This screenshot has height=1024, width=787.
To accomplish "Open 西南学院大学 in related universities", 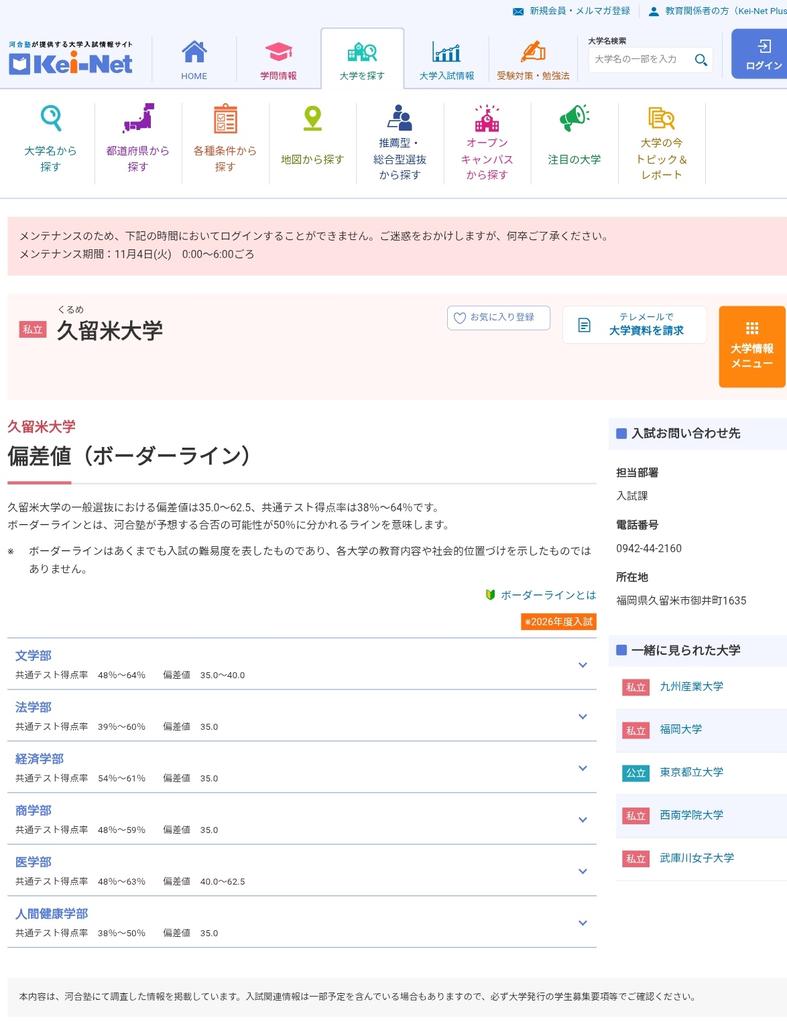I will (x=692, y=815).
